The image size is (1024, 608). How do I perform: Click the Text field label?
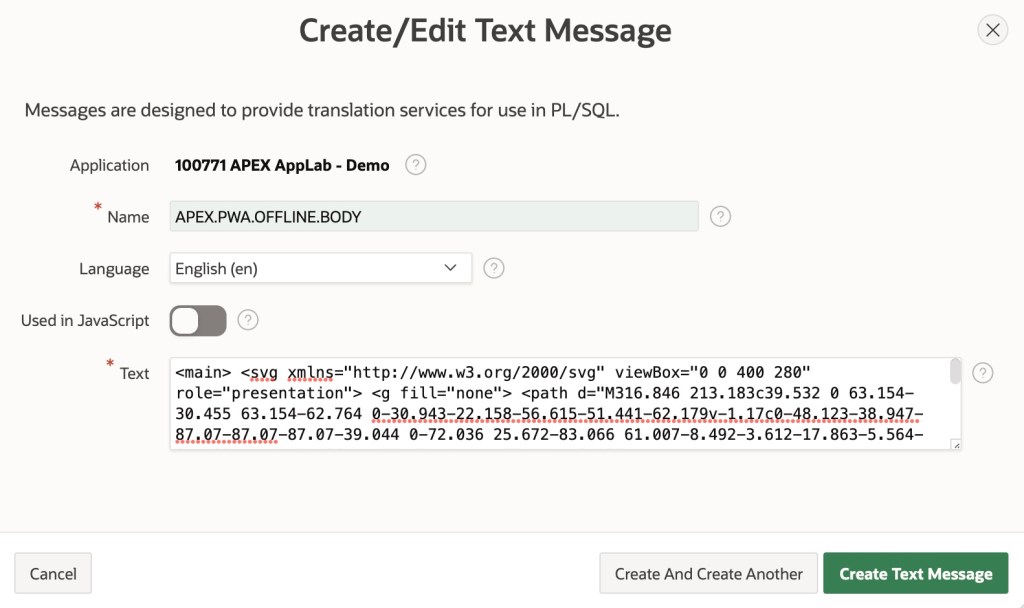tap(134, 373)
